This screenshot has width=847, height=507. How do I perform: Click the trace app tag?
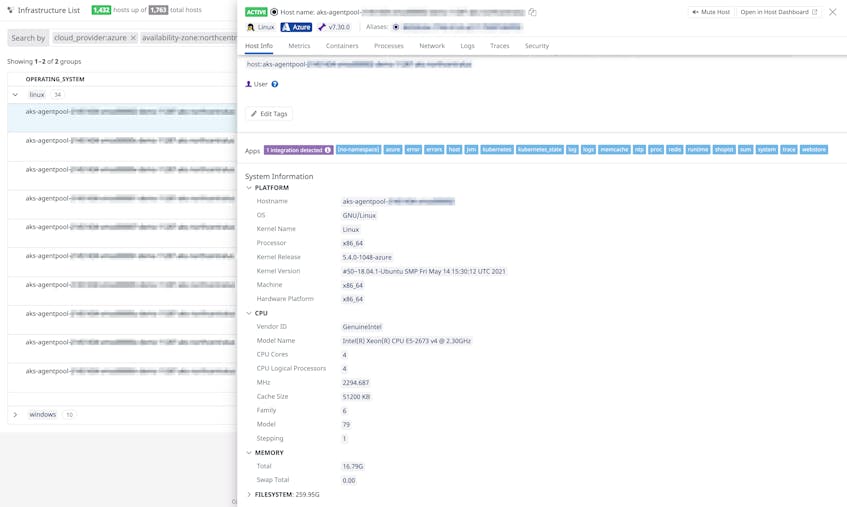click(x=789, y=150)
